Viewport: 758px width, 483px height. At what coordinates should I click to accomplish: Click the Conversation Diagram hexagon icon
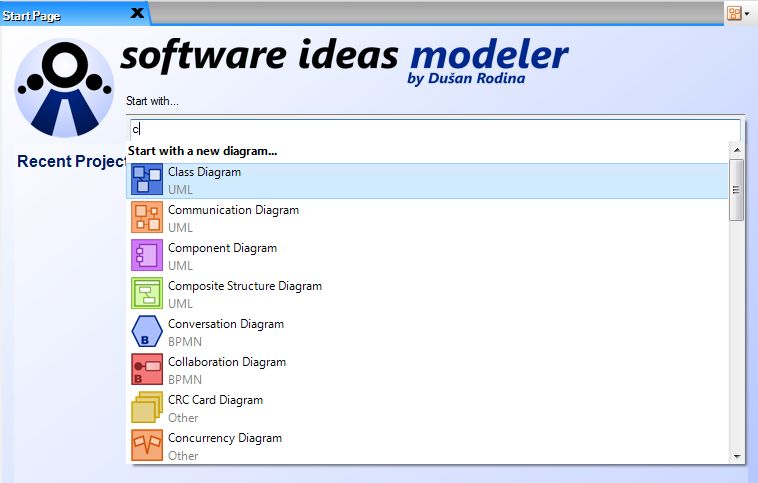click(x=147, y=331)
